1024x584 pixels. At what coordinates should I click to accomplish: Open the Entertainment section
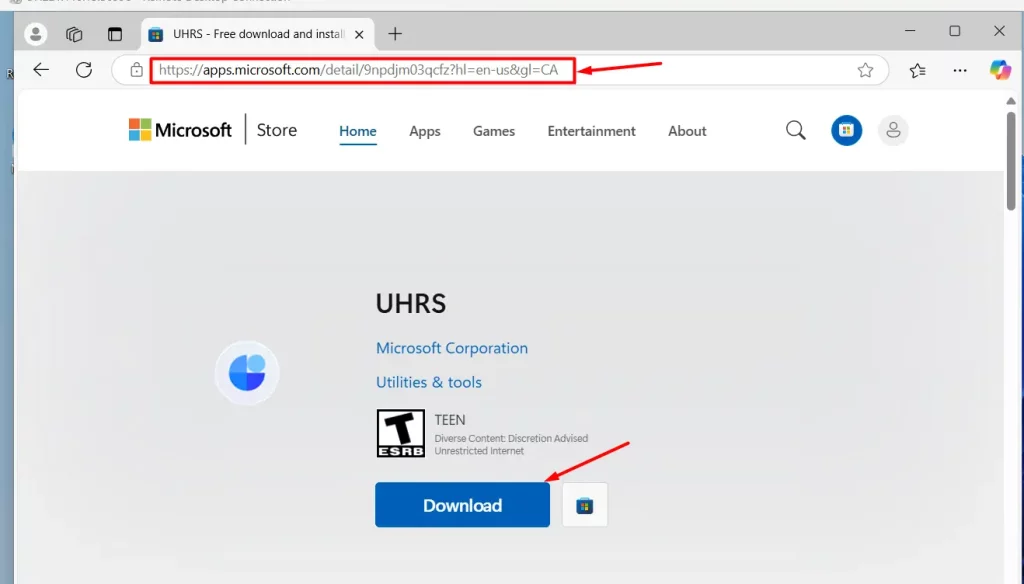(591, 131)
